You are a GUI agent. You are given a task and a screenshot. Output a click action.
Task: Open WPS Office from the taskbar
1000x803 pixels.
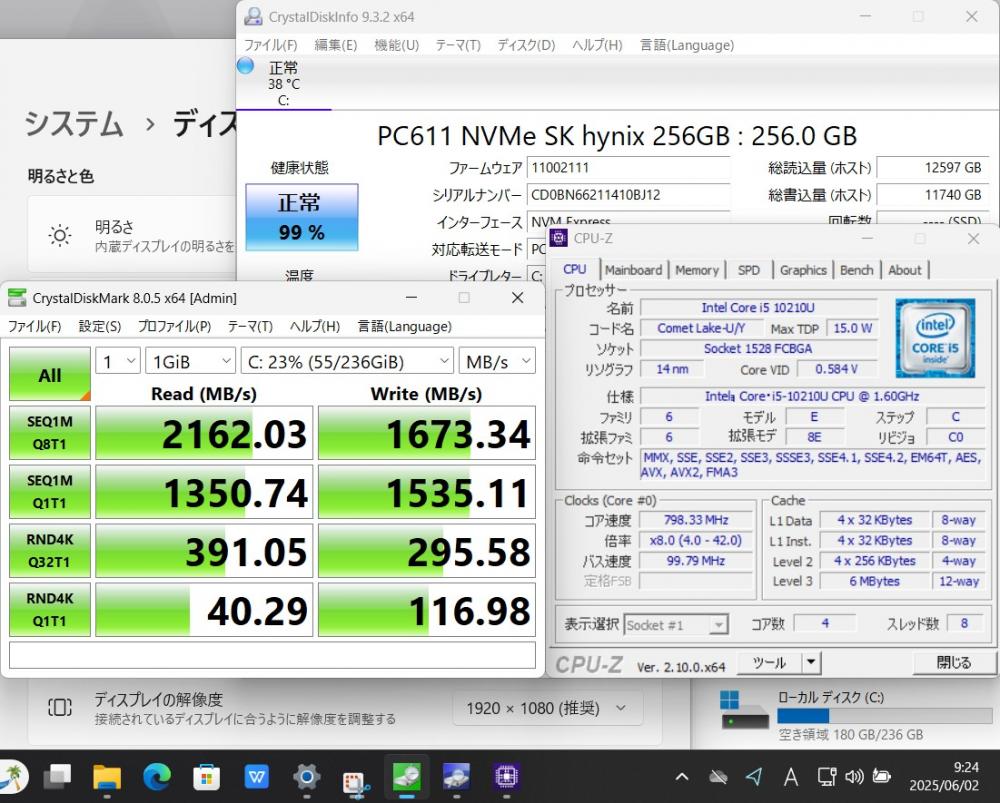(256, 776)
